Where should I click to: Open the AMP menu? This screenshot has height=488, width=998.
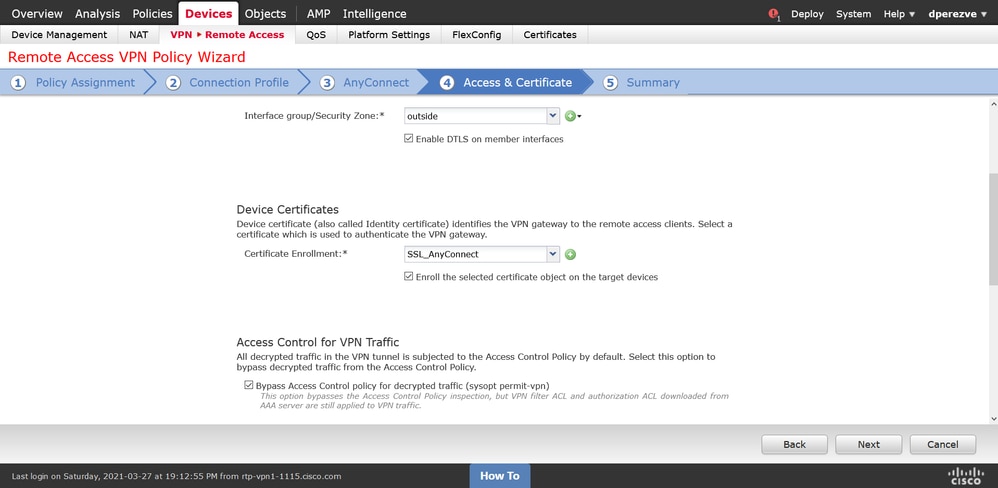pyautogui.click(x=318, y=13)
